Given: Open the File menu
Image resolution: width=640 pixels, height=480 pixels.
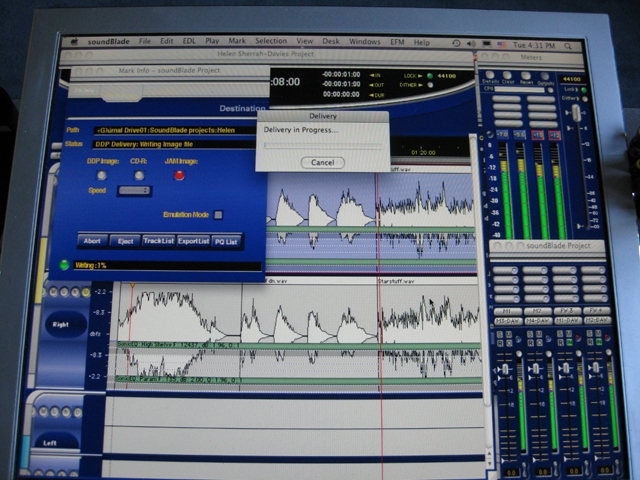Looking at the screenshot, I should click(144, 41).
